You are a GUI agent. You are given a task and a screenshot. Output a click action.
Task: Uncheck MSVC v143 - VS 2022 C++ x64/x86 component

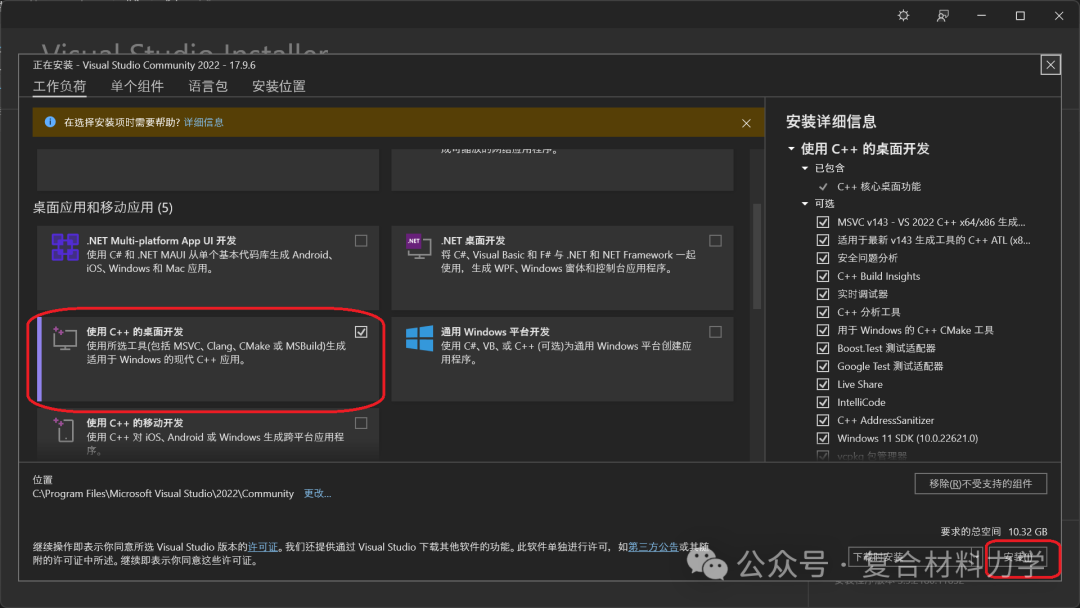click(x=822, y=222)
